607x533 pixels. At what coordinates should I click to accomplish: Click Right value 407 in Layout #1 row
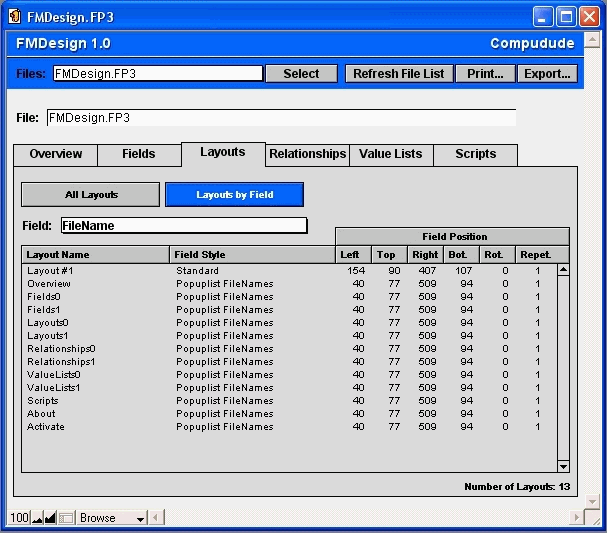[427, 271]
